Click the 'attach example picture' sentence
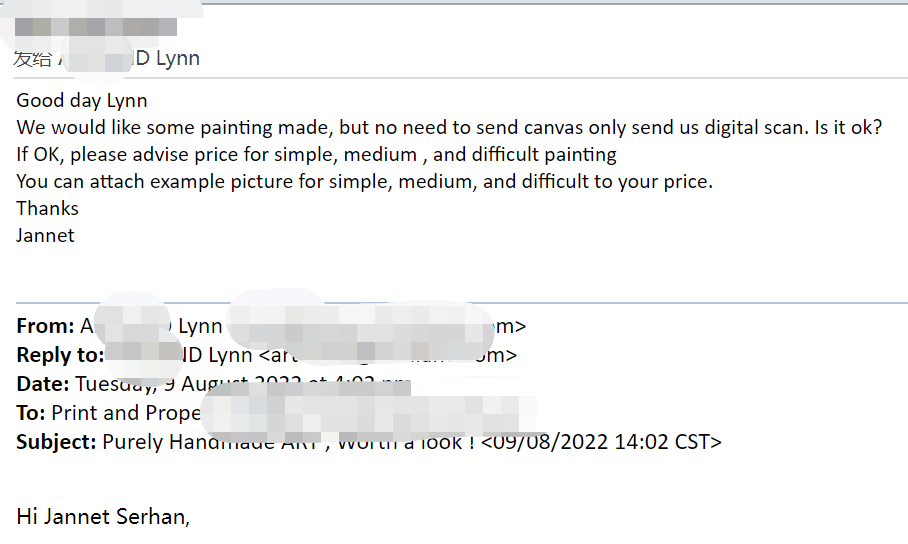The image size is (908, 544). [x=364, y=182]
